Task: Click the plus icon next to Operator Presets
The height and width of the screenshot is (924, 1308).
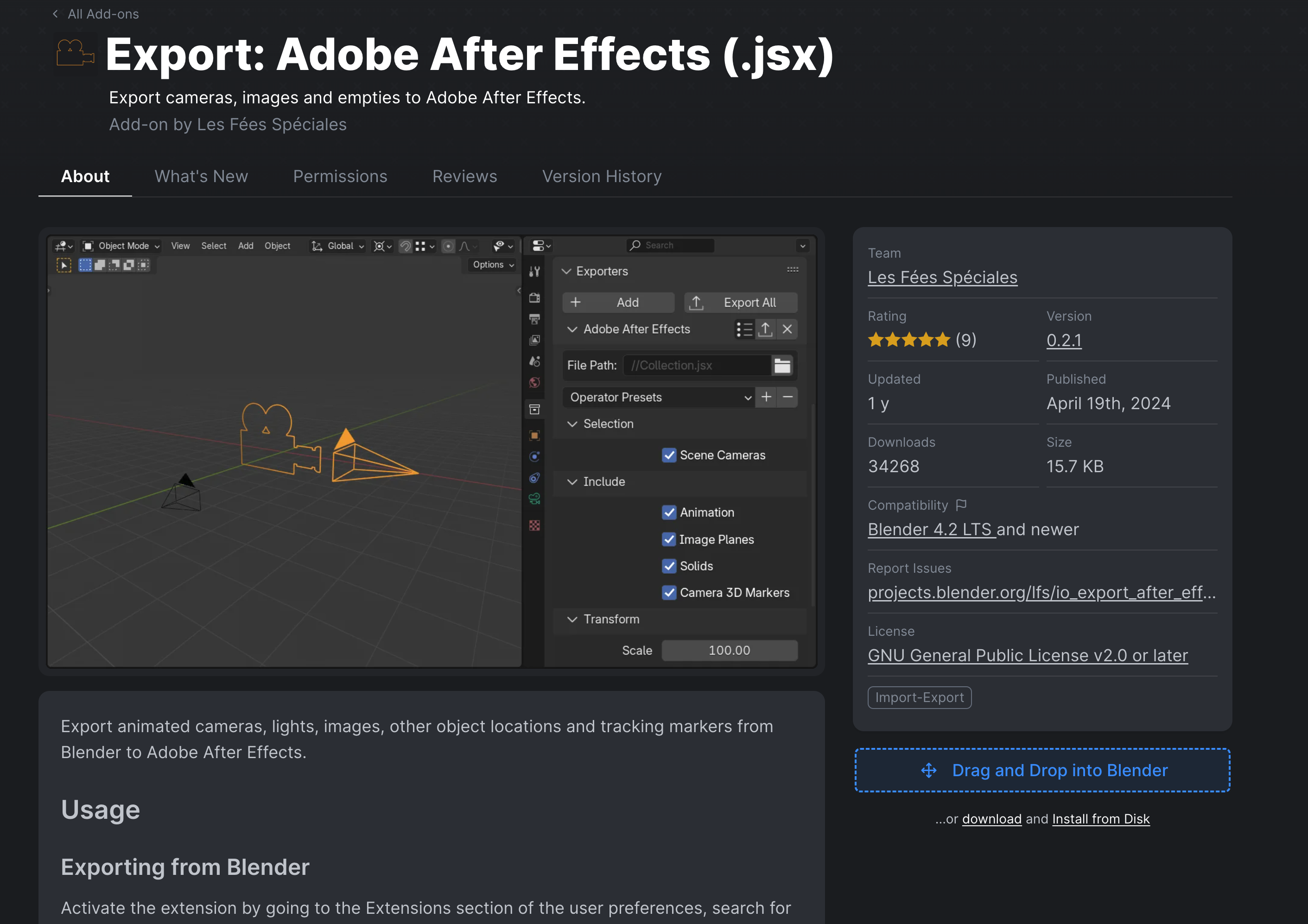Action: tap(766, 397)
